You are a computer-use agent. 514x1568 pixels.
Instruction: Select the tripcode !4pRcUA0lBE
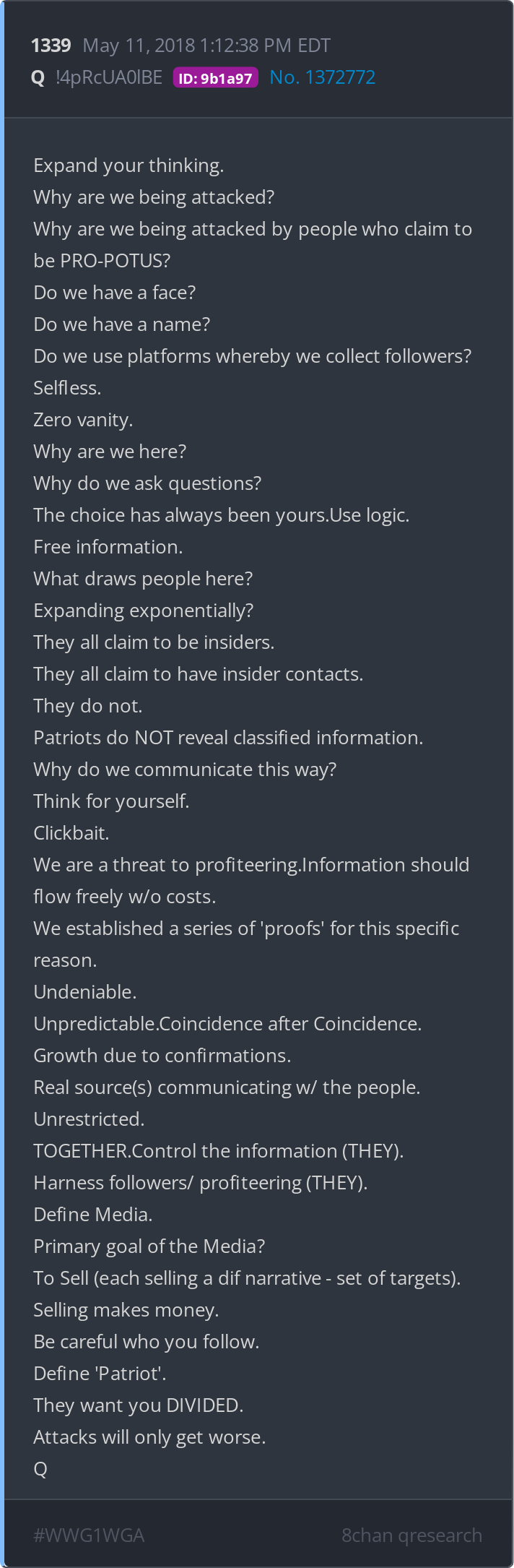coord(109,77)
